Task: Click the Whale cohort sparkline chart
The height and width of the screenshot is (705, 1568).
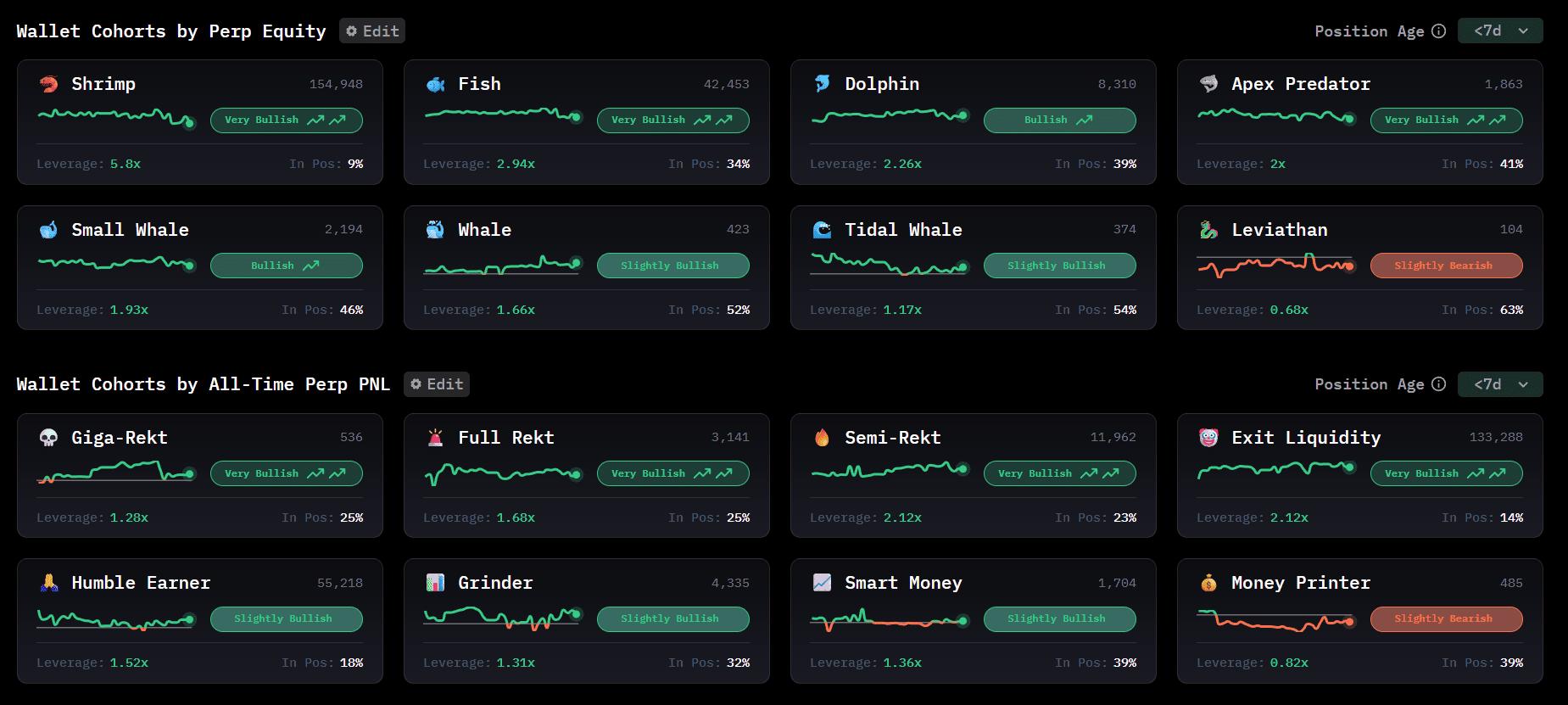Action: point(502,266)
